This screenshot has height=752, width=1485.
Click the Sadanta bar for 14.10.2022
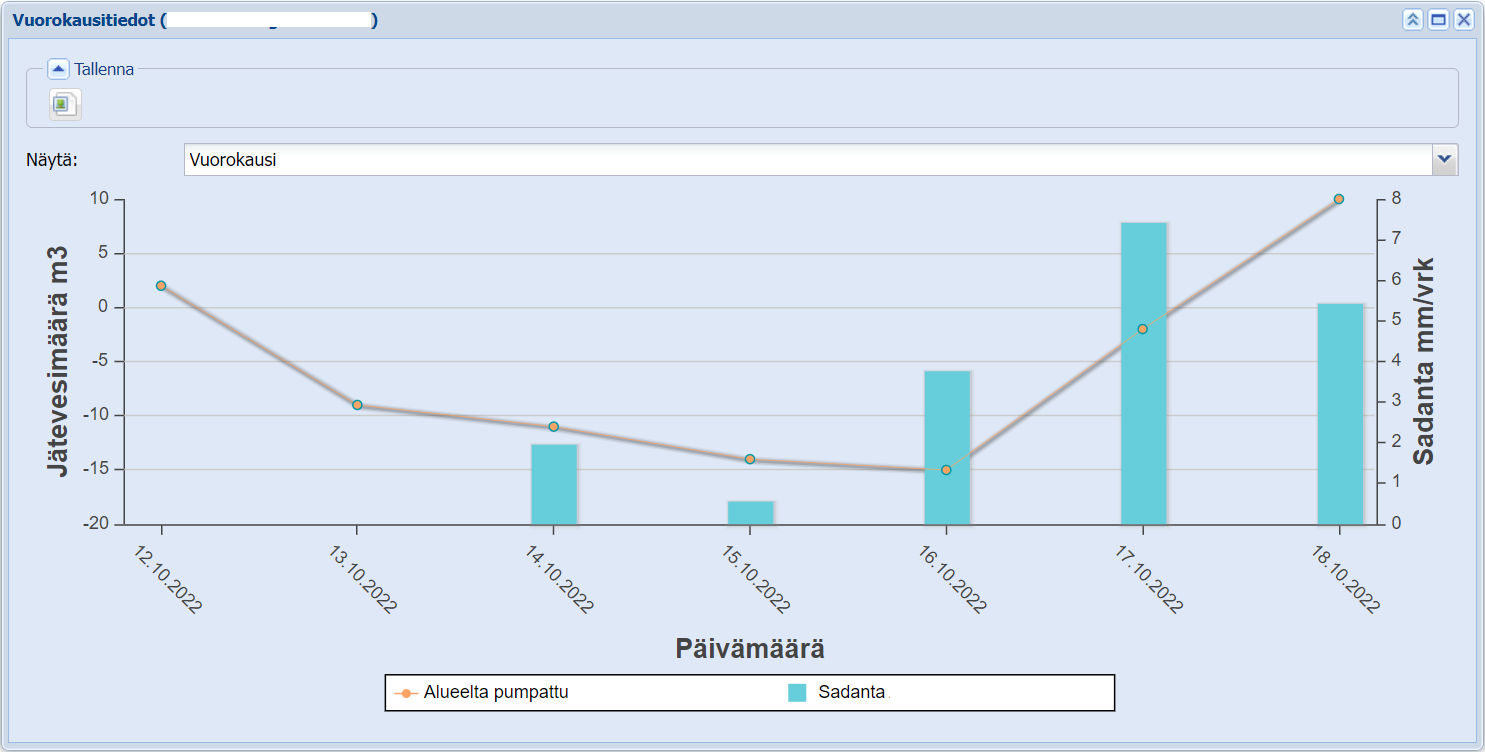(554, 484)
